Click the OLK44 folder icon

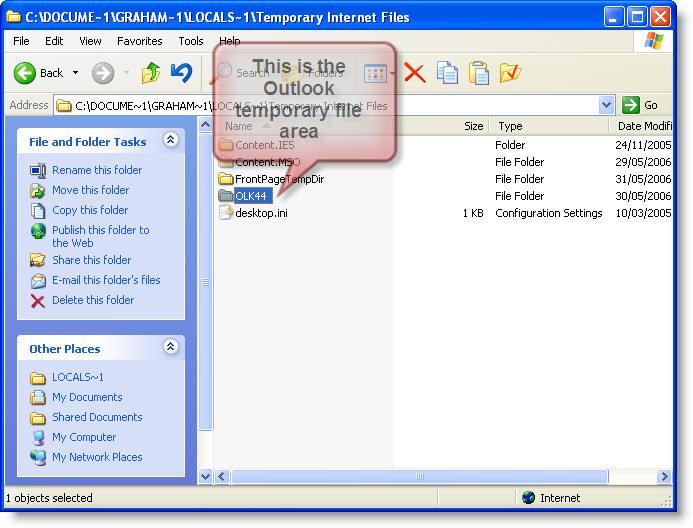point(226,196)
